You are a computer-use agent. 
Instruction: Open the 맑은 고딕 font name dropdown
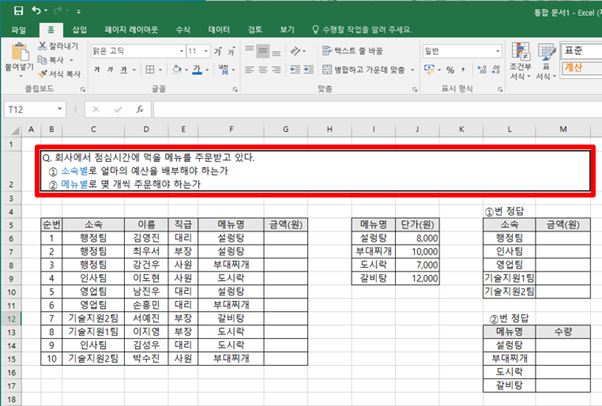182,51
